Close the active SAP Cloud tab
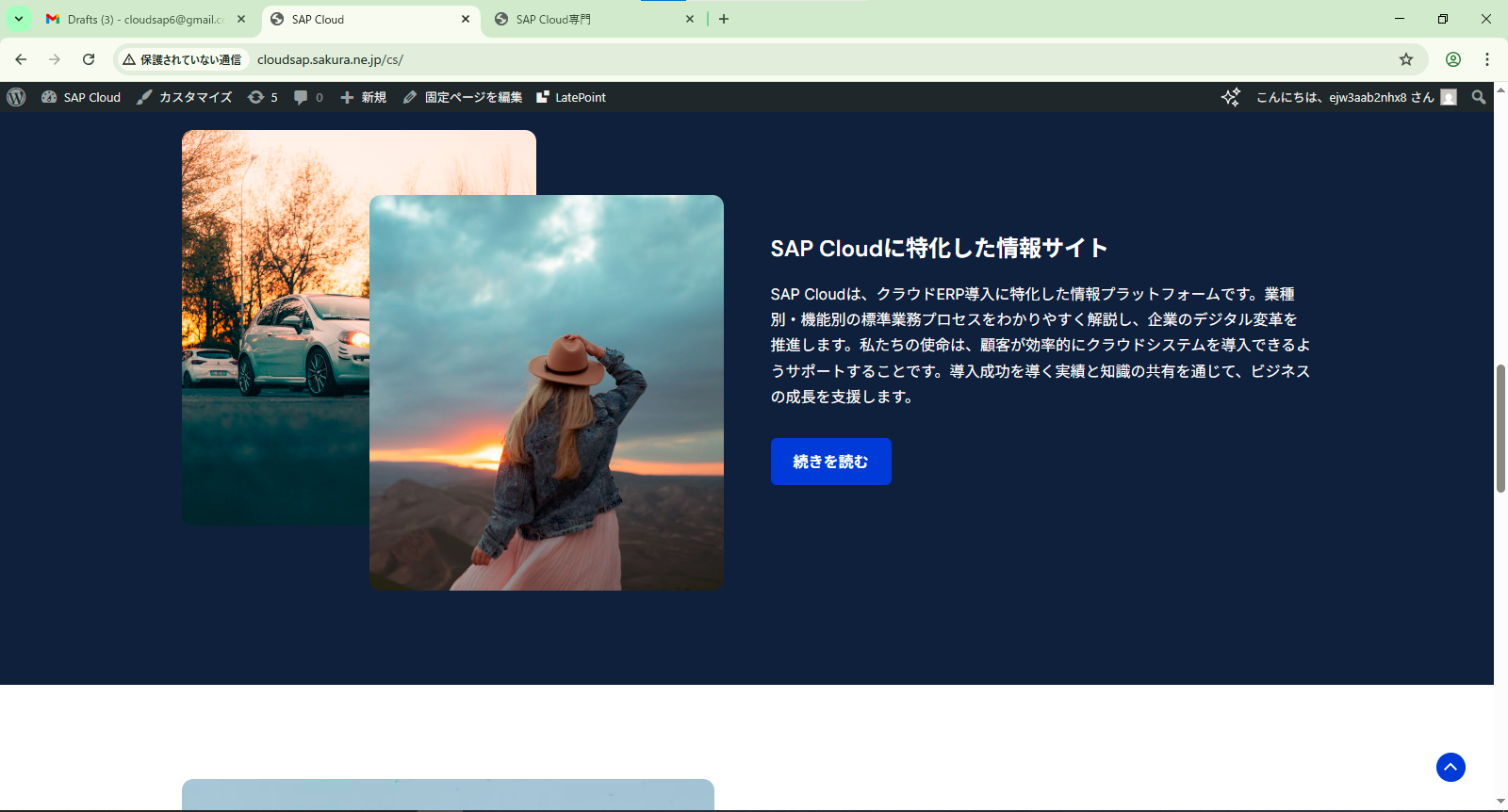 [x=466, y=19]
